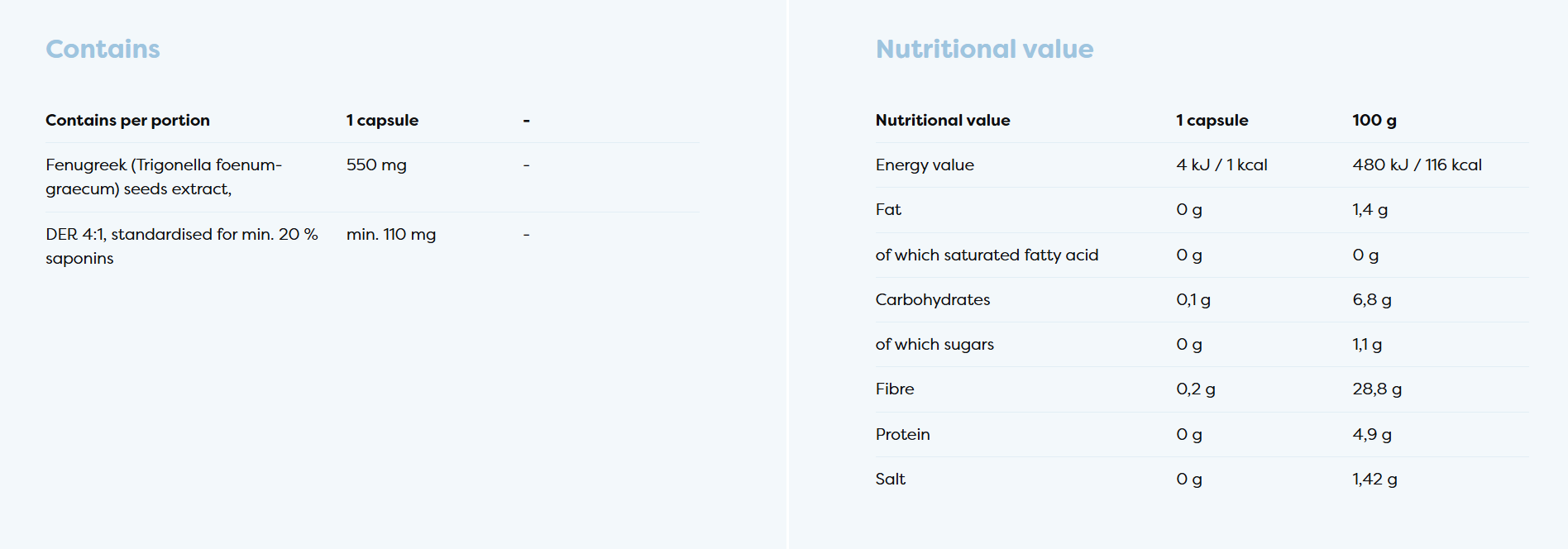Click the Protein row label

(x=902, y=435)
